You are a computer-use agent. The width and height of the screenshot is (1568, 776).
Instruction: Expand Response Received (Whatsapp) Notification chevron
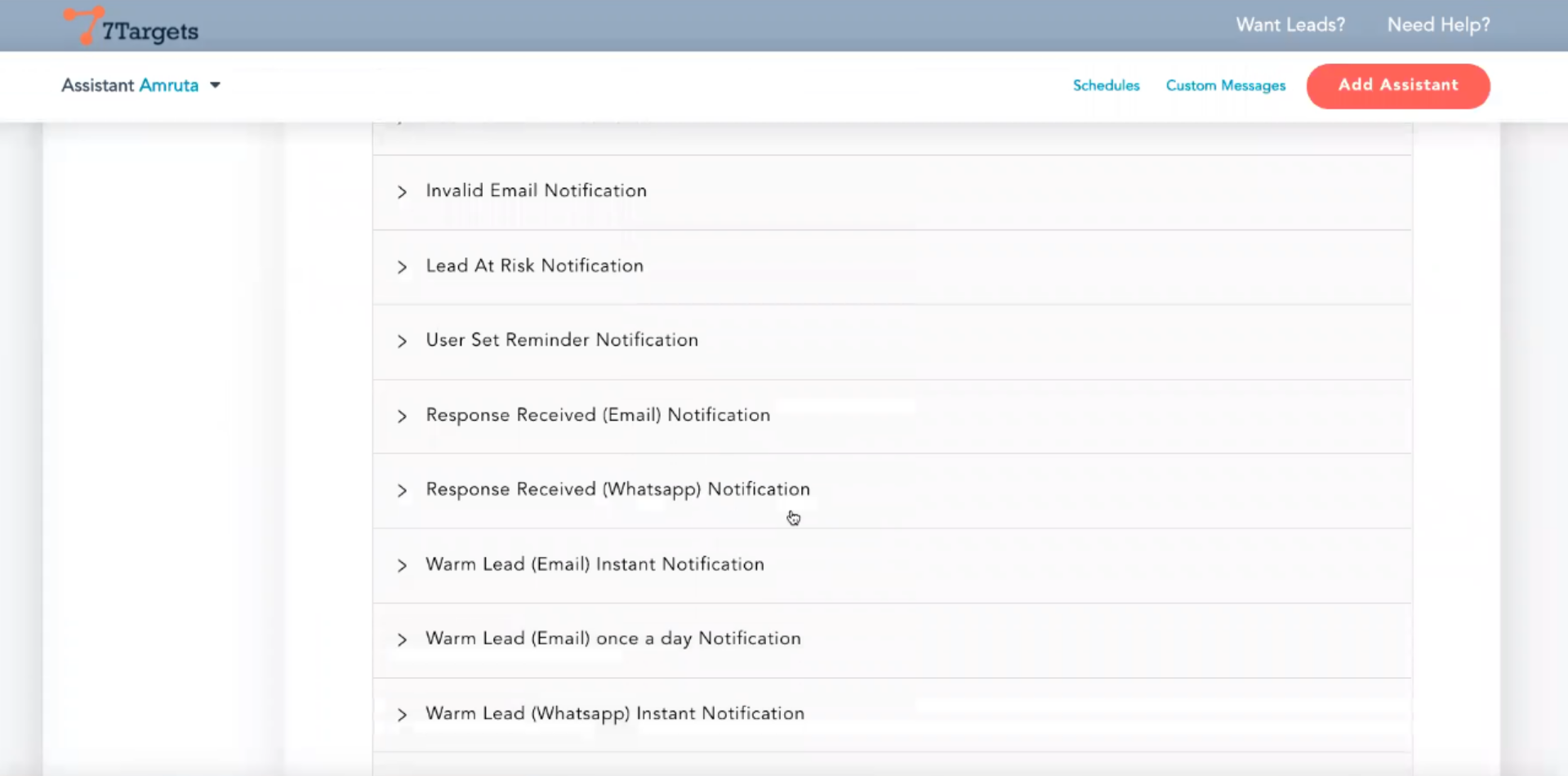pos(402,491)
